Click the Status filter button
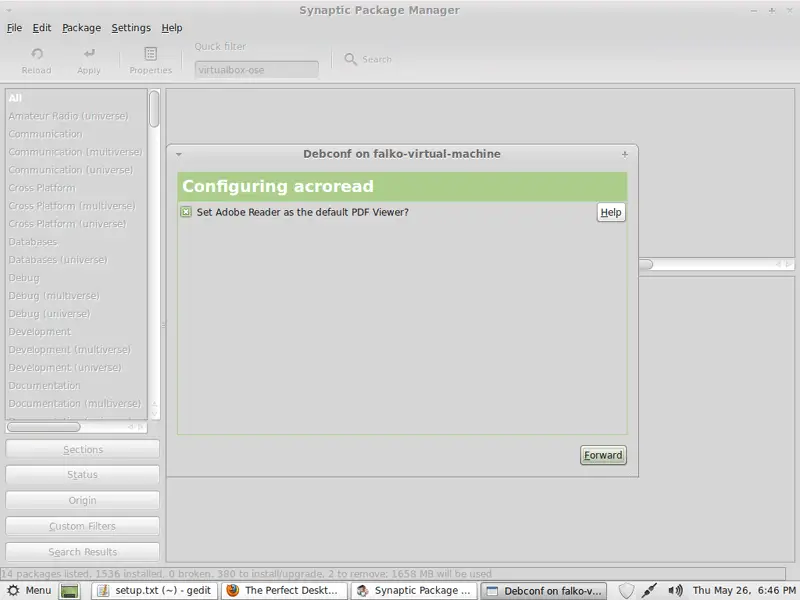 coord(83,474)
